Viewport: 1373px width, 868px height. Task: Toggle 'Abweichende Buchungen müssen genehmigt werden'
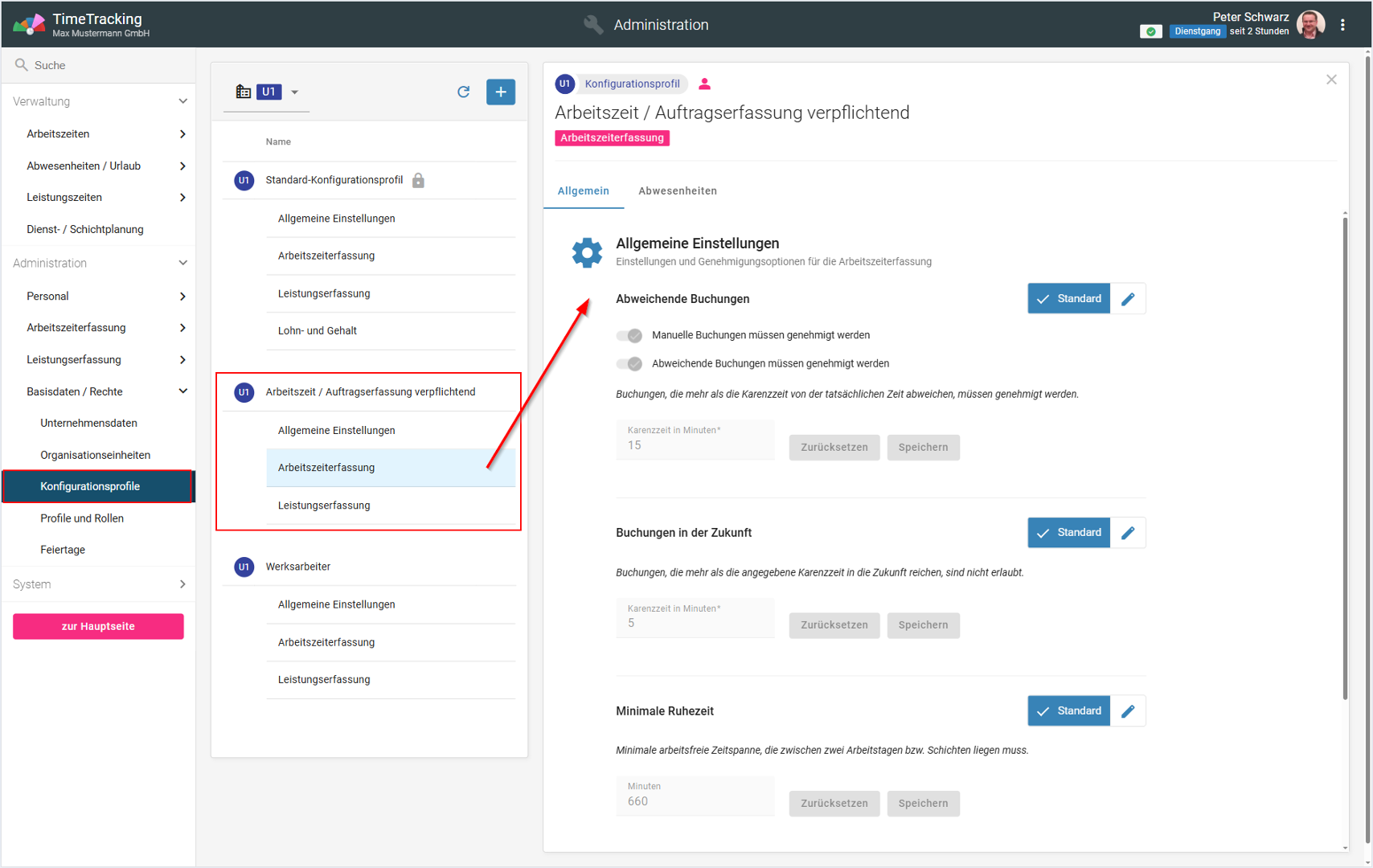(629, 364)
